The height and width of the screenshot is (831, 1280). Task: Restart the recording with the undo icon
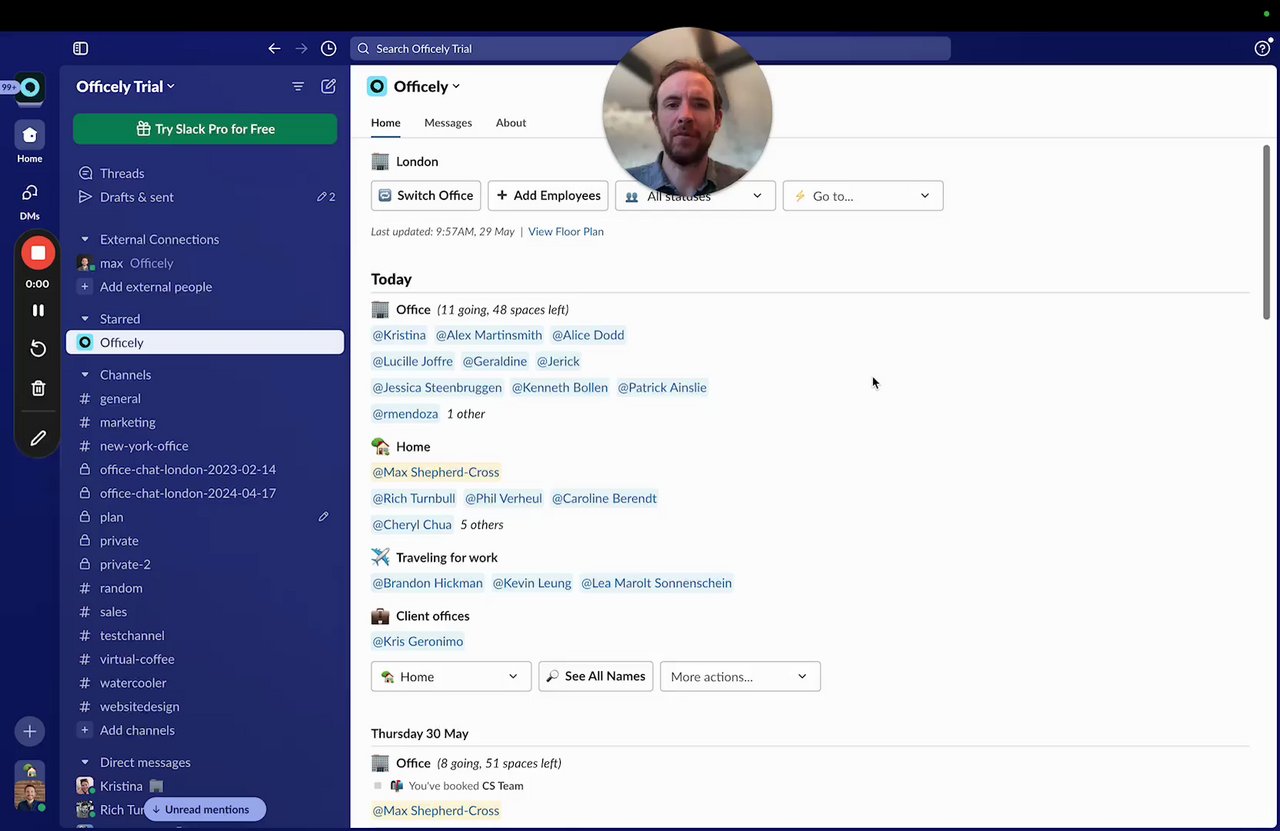click(x=38, y=348)
